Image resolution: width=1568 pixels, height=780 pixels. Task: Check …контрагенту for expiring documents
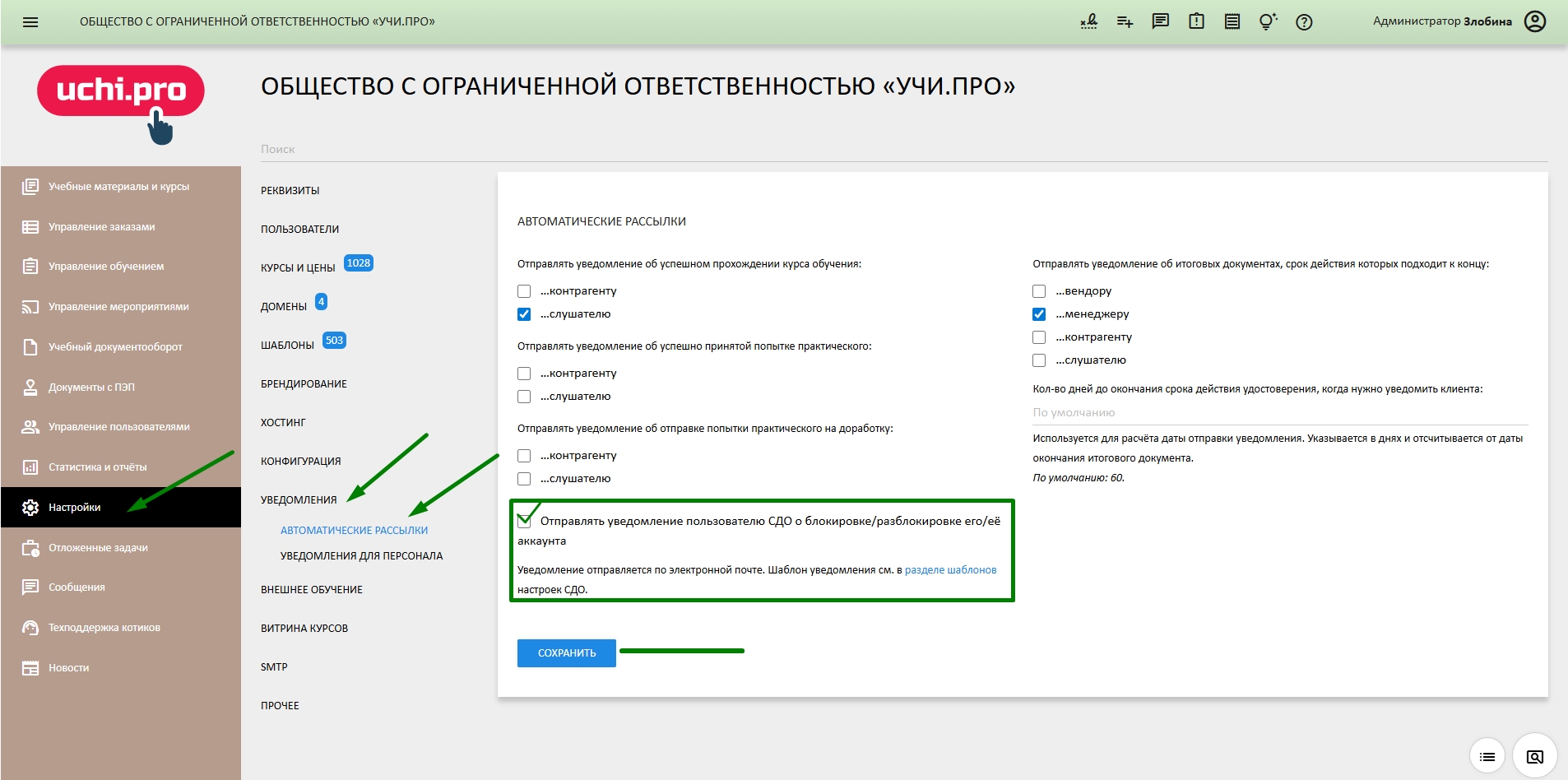coord(1039,337)
